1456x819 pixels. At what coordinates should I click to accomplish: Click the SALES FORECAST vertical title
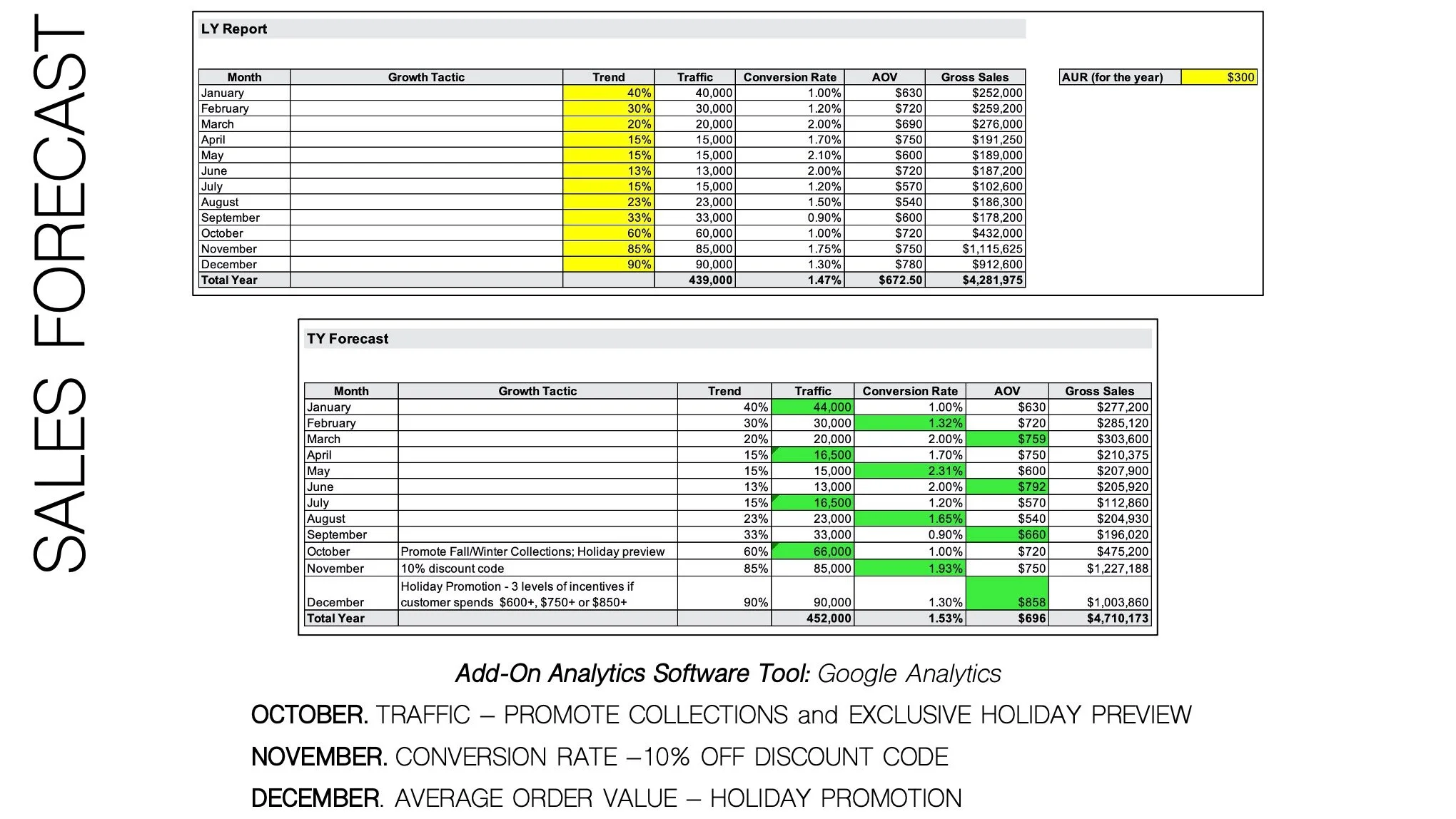[x=60, y=292]
